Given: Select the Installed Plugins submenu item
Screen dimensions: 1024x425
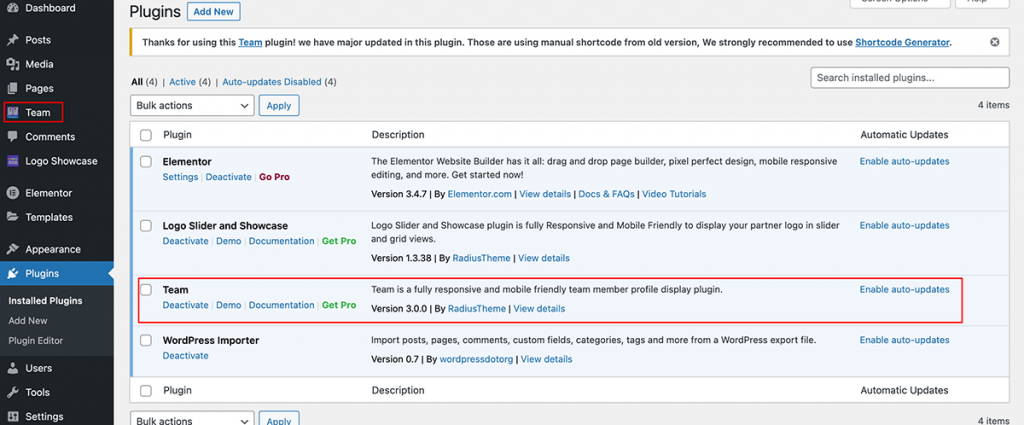Looking at the screenshot, I should point(45,301).
